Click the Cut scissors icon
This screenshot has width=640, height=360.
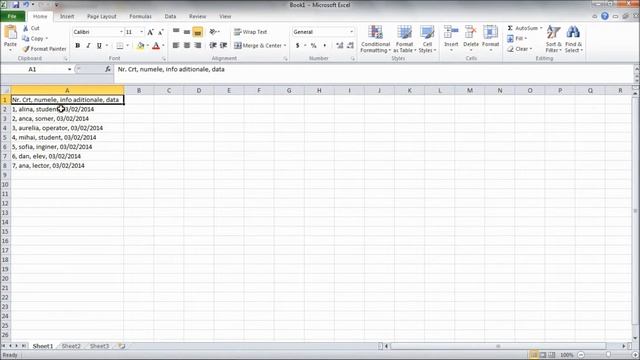(x=25, y=28)
